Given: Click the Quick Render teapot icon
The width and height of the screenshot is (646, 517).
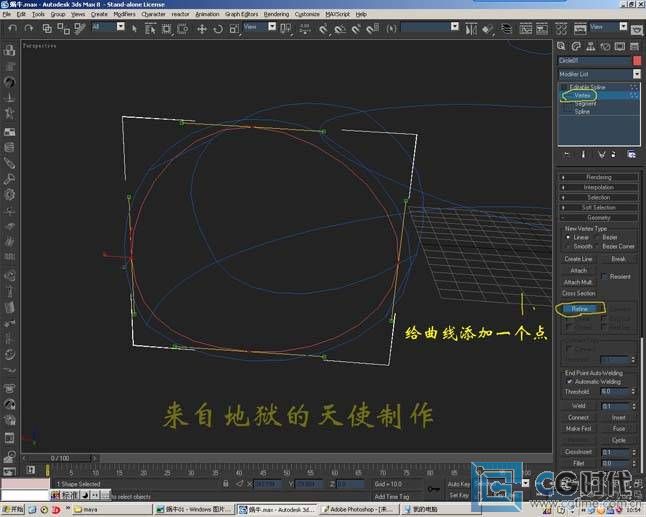Looking at the screenshot, I should pyautogui.click(x=637, y=30).
